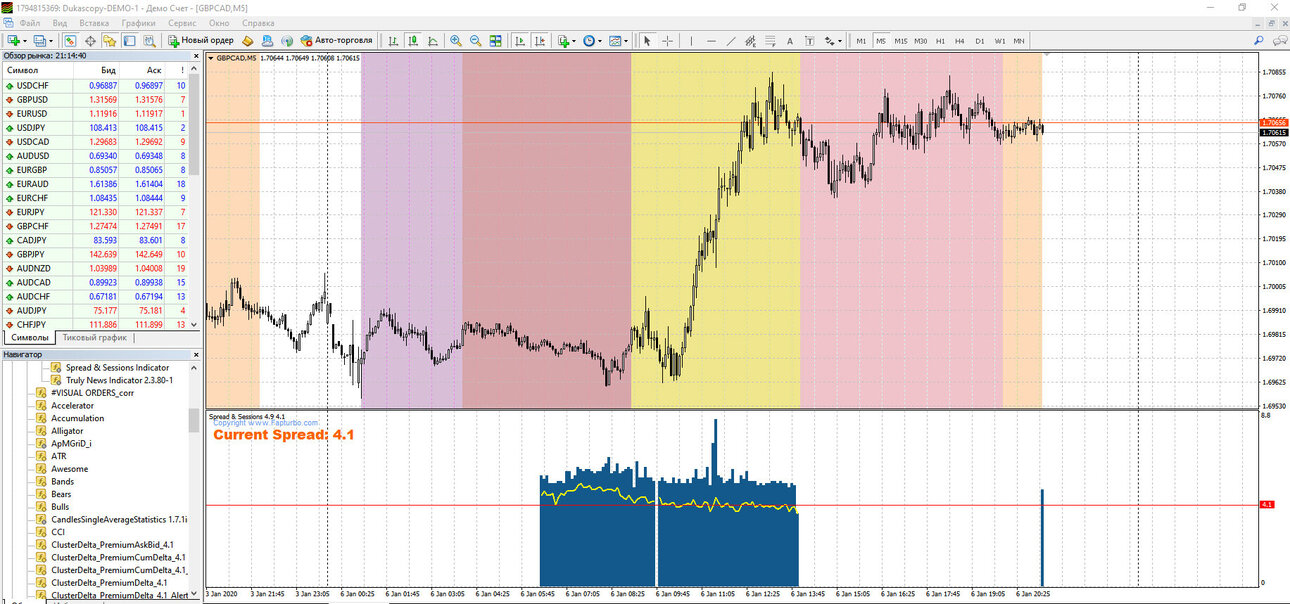Switch timeframe to MN
Viewport: 1290px width, 604px height.
(x=1018, y=40)
